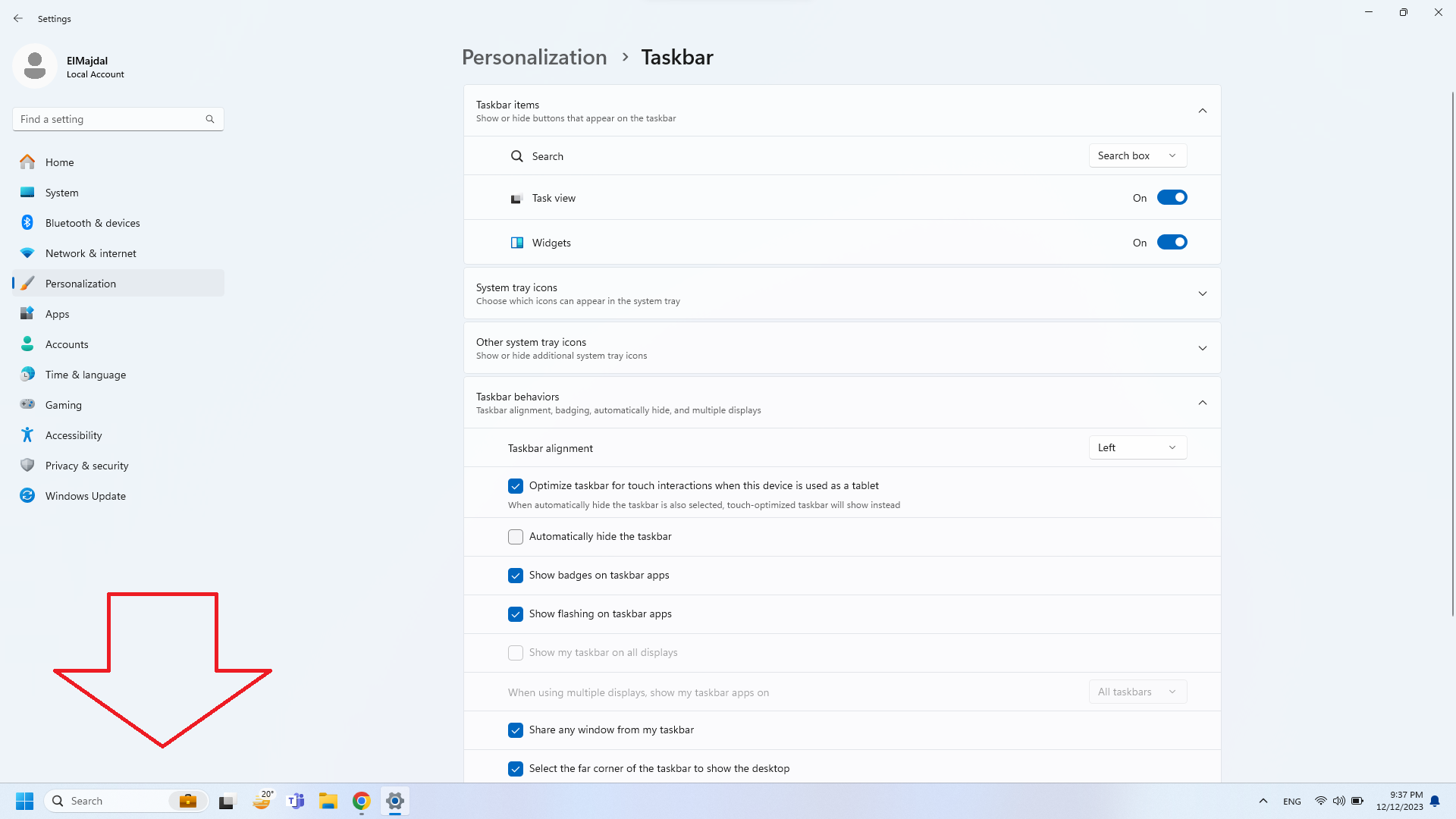Open the Gaming settings page
The height and width of the screenshot is (819, 1456).
pos(63,404)
